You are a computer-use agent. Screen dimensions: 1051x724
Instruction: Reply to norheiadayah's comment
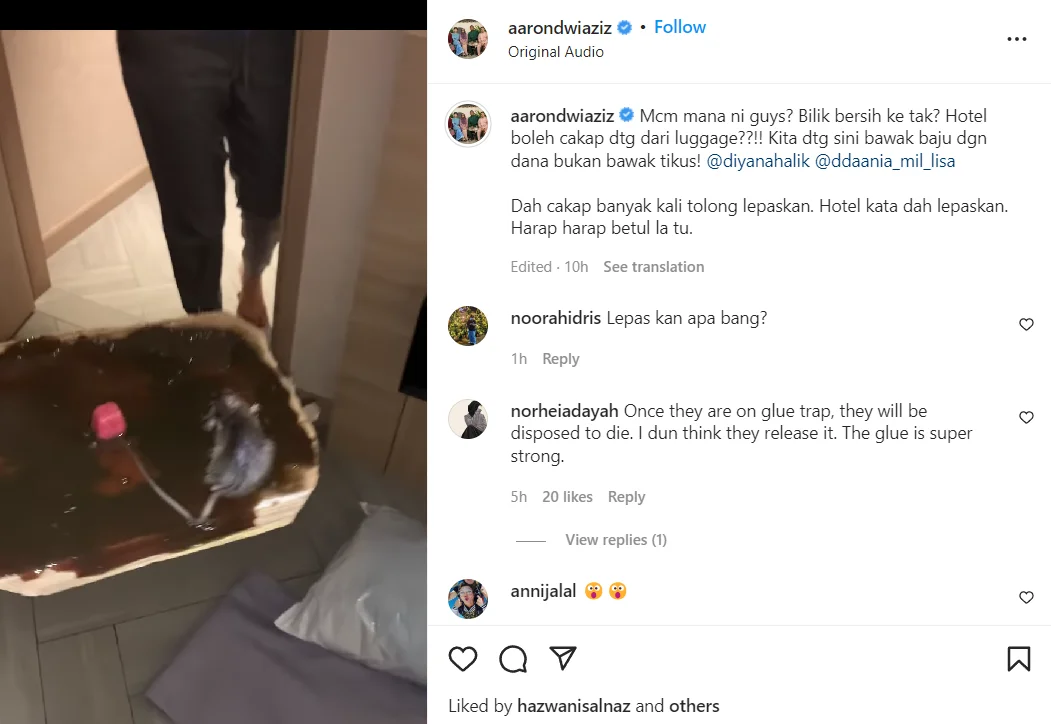(x=626, y=497)
